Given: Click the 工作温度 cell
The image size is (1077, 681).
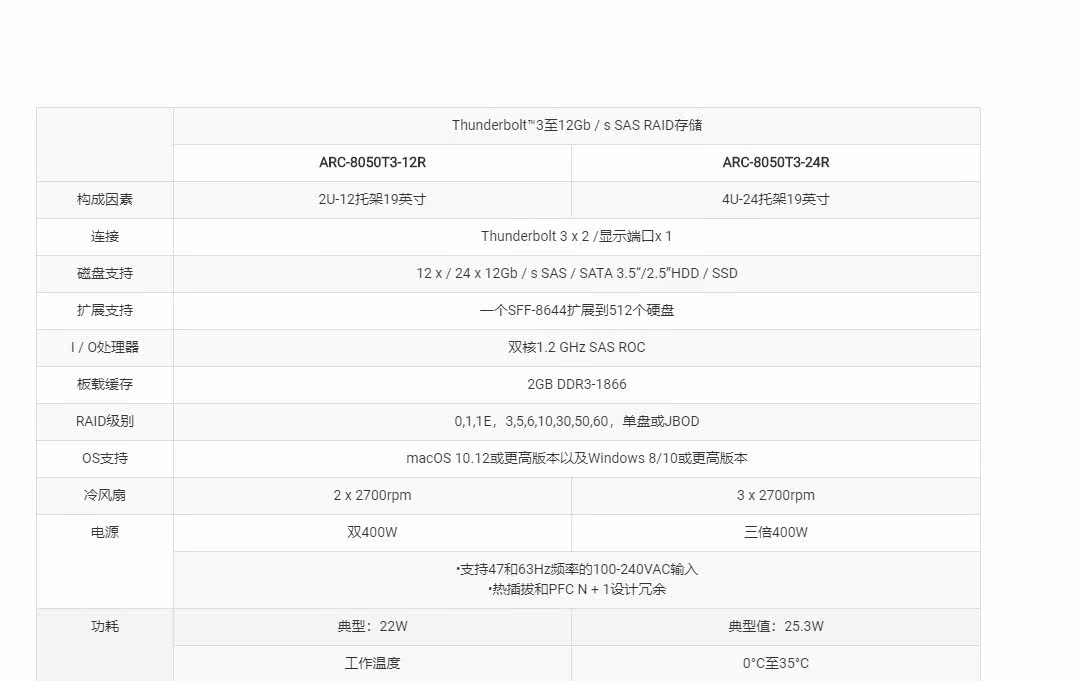Looking at the screenshot, I should (x=372, y=664).
